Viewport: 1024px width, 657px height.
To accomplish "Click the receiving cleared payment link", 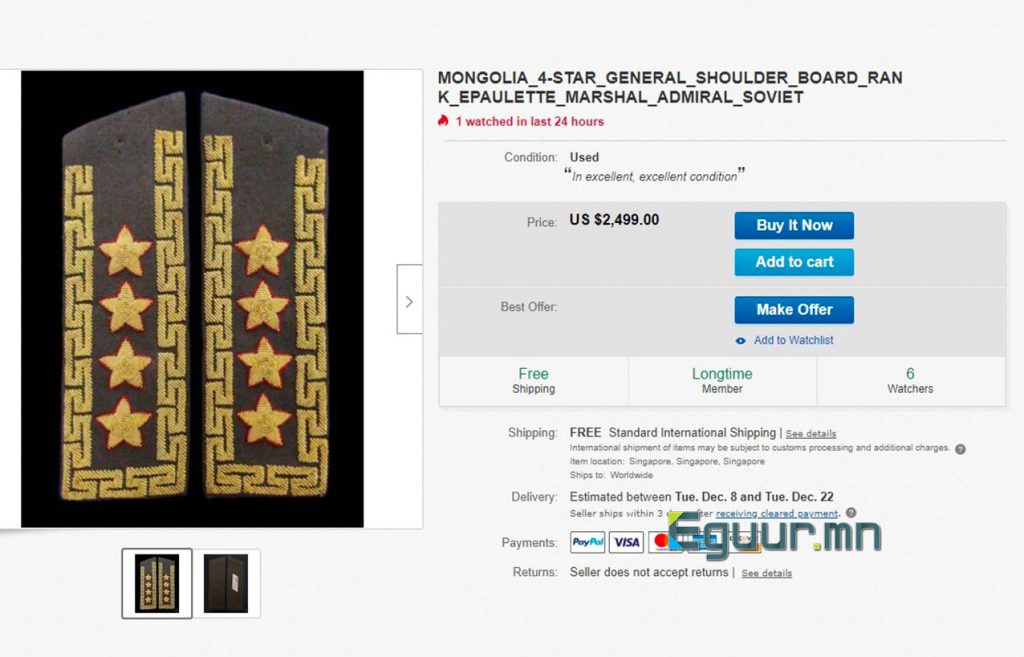I will (776, 514).
